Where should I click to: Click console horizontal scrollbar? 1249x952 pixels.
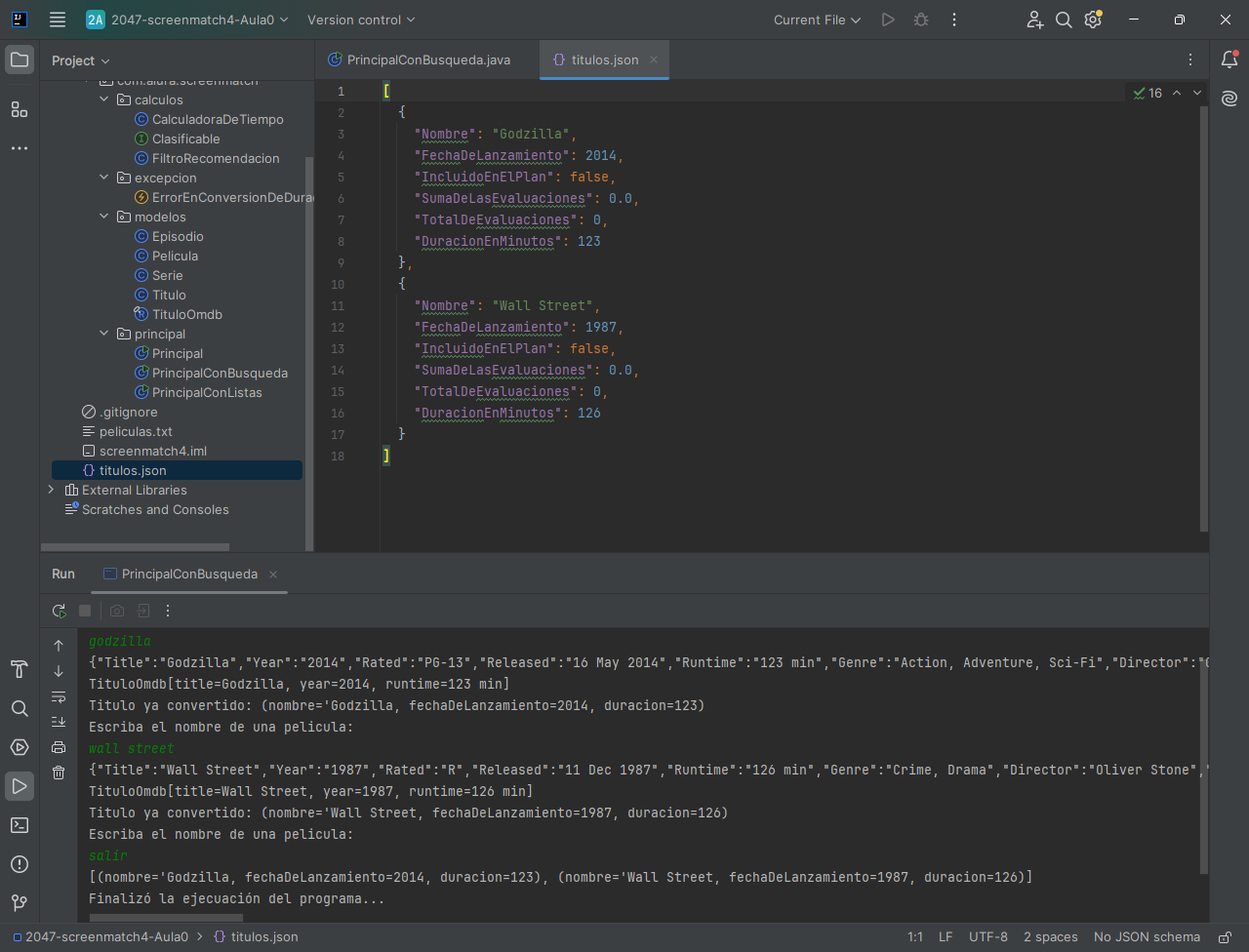click(x=166, y=918)
